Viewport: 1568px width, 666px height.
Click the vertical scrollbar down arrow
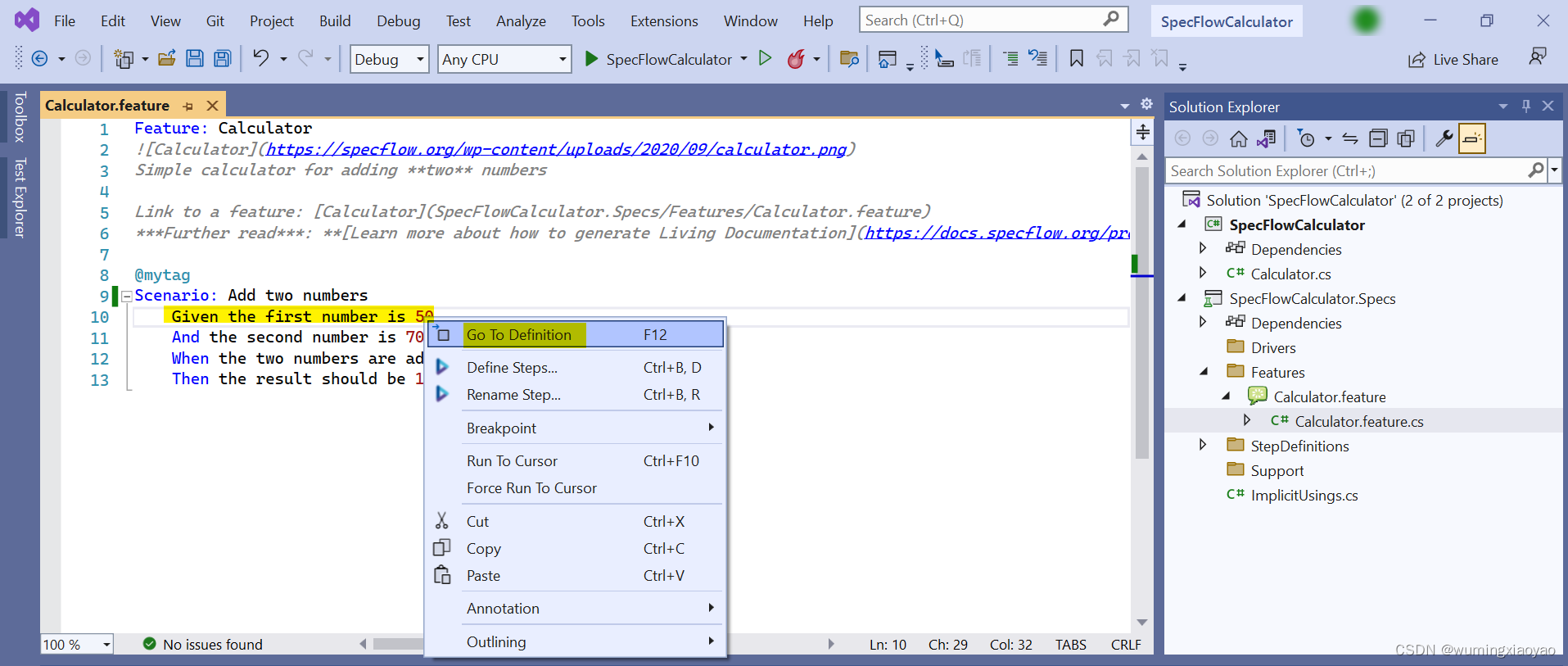pyautogui.click(x=1142, y=623)
